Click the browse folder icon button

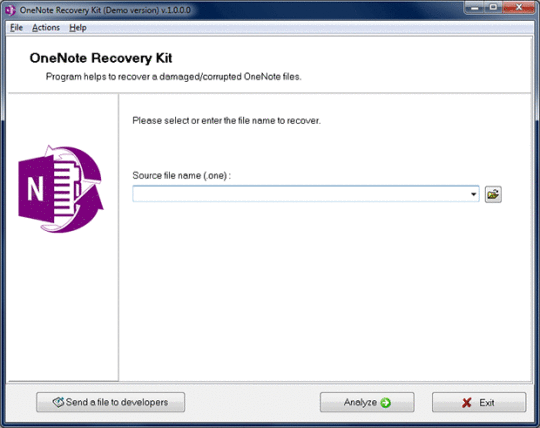click(493, 194)
